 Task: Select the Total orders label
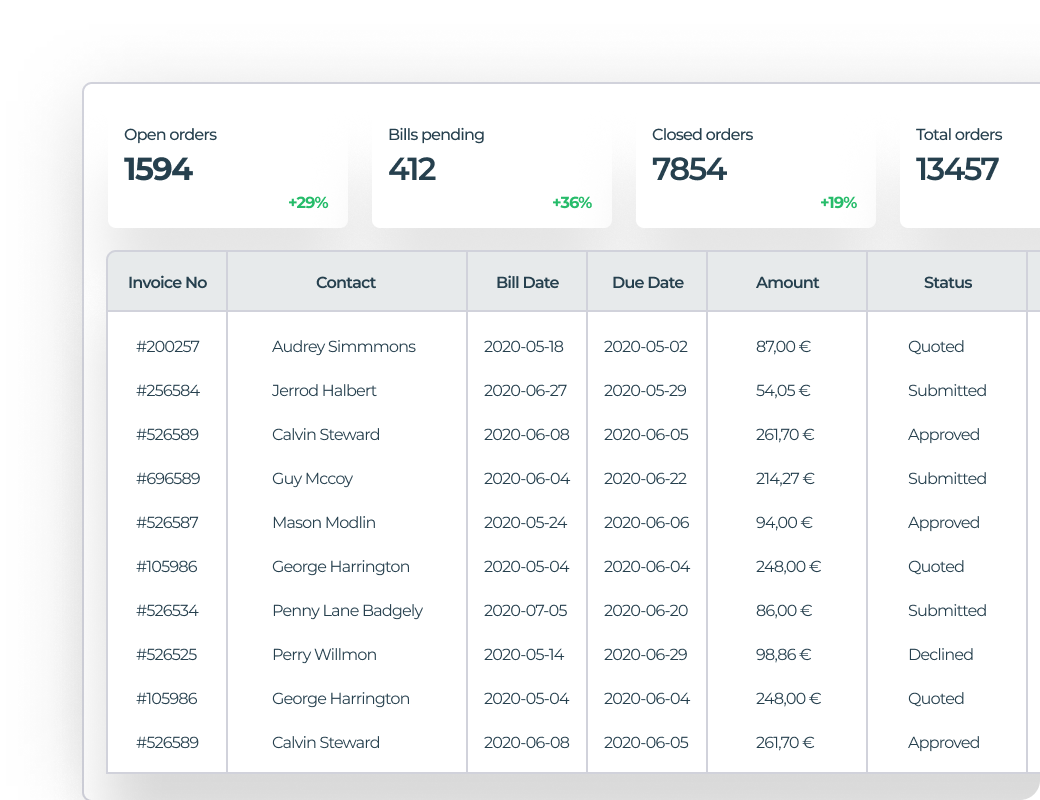958,135
